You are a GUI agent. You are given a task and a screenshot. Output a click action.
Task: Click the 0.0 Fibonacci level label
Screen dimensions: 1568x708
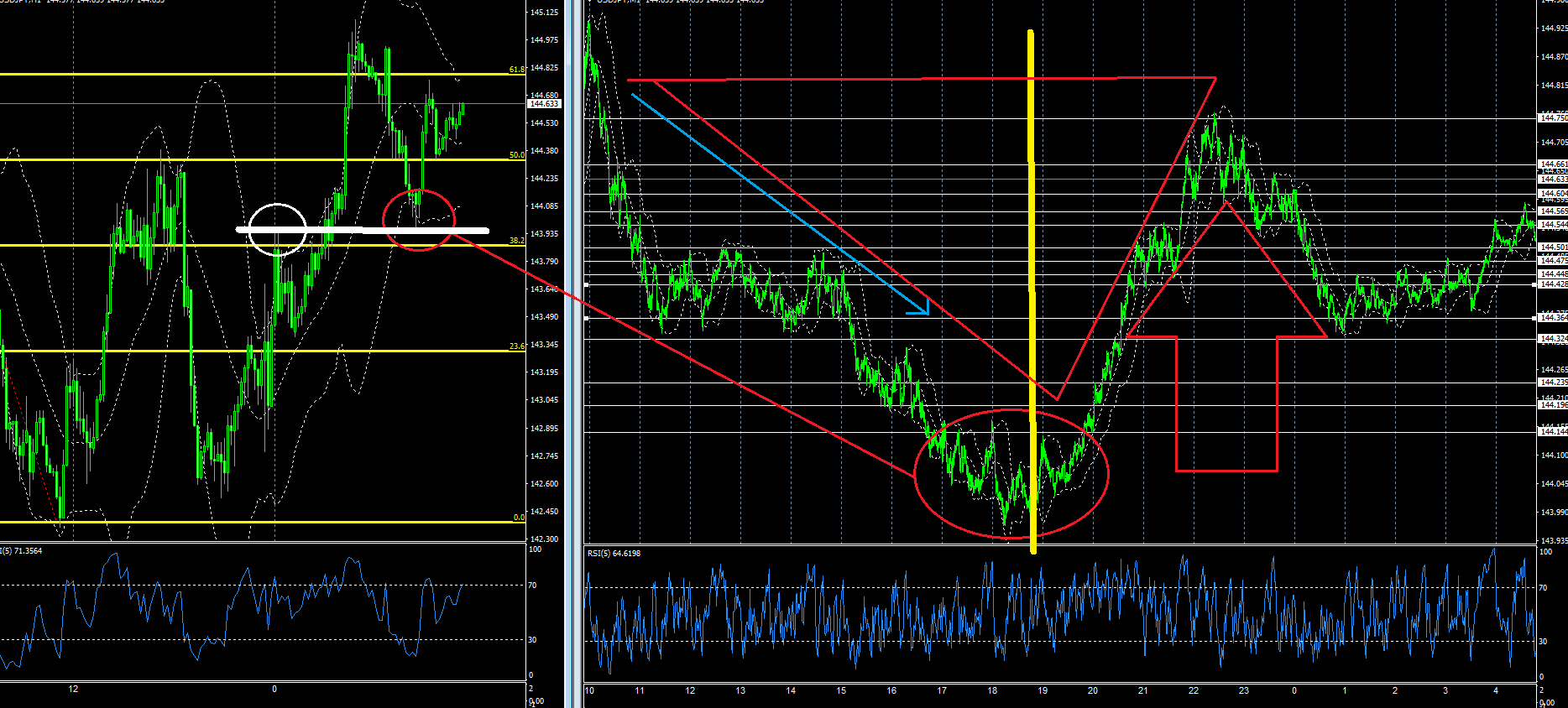point(519,518)
